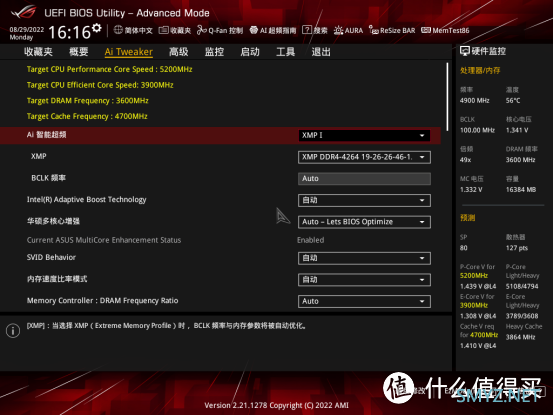
Task: Open 内存速度比率模式 dropdown
Action: [x=364, y=280]
